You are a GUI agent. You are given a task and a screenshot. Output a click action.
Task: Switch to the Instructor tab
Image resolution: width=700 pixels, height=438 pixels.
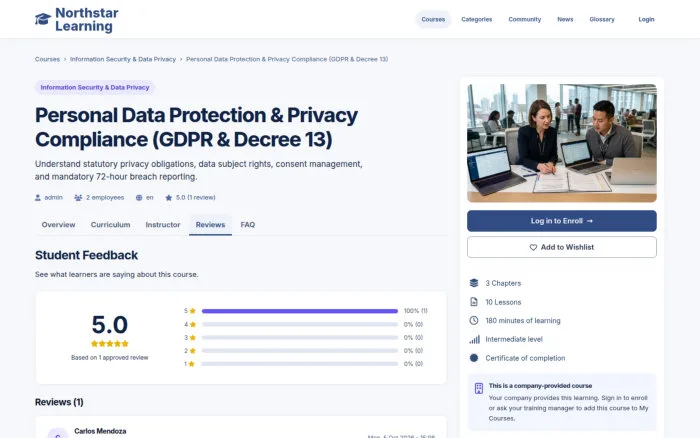[163, 225]
